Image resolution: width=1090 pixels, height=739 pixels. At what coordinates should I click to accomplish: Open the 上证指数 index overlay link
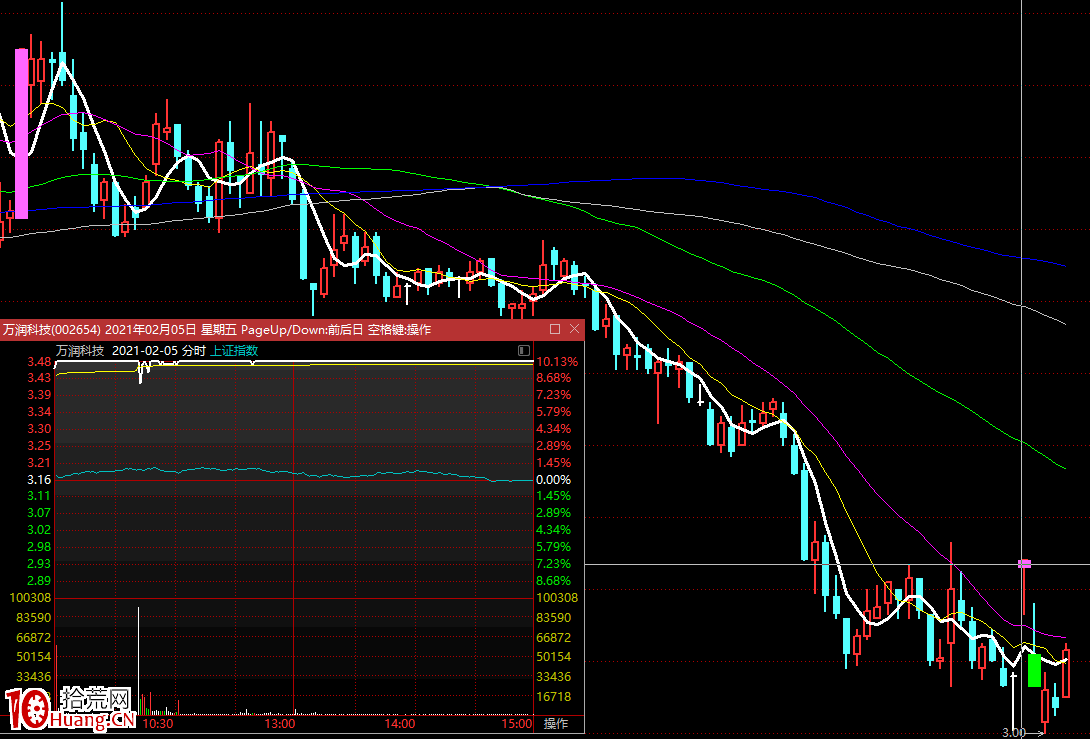click(x=234, y=351)
